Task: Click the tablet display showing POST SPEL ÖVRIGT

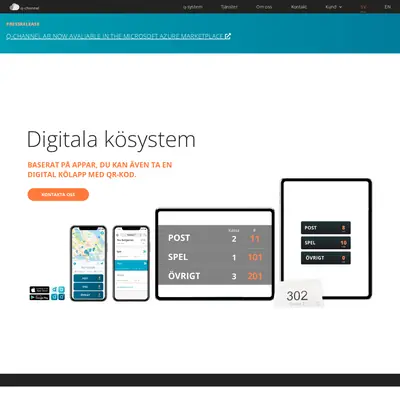Action: click(215, 254)
